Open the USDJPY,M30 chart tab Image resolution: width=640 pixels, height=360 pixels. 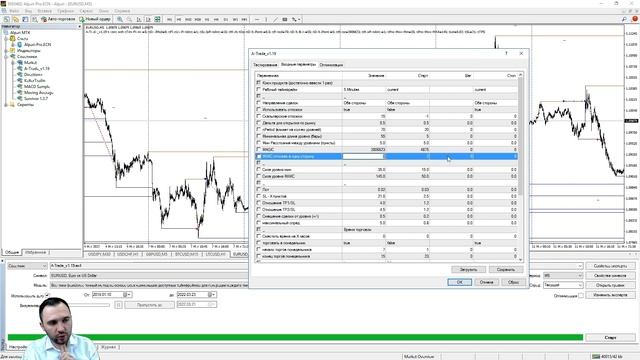click(100, 254)
